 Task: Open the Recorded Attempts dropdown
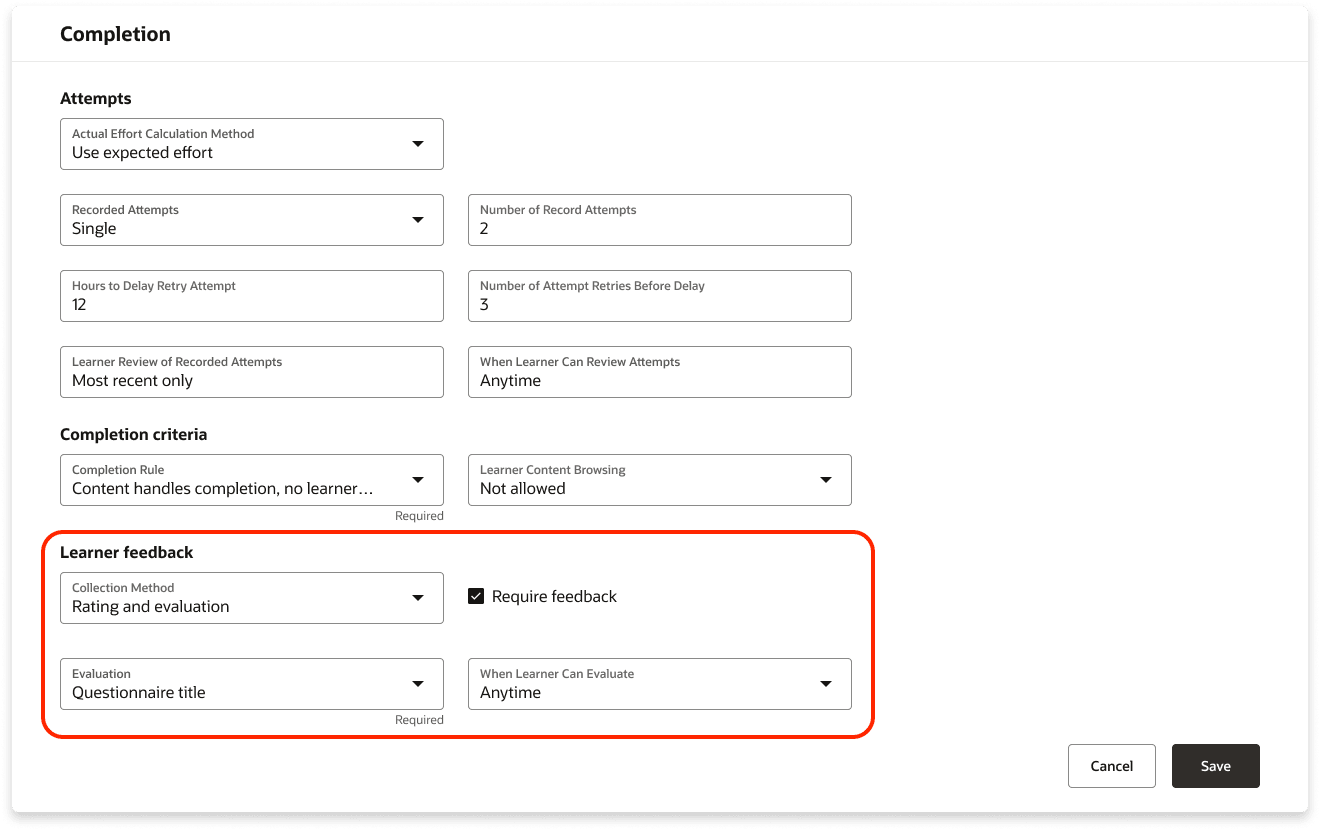(250, 220)
